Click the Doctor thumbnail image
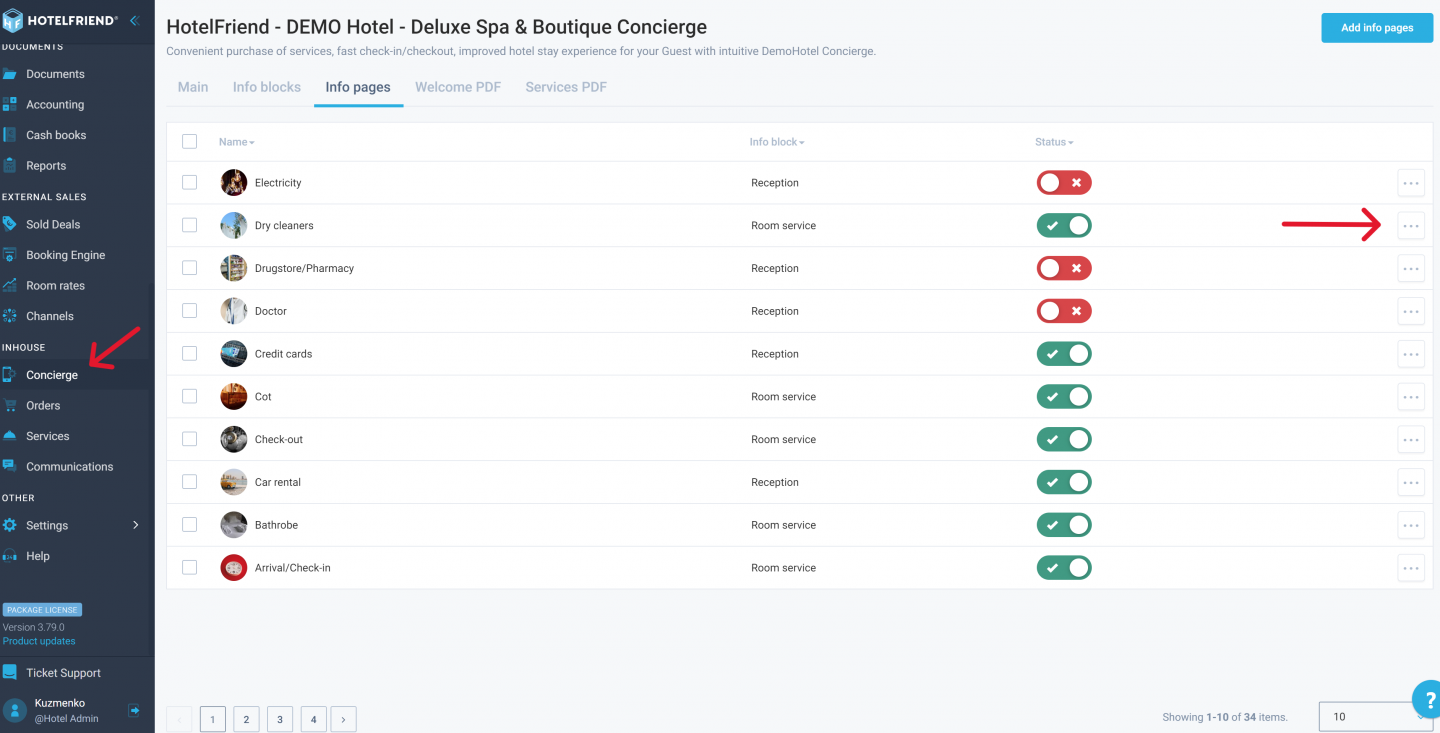This screenshot has height=733, width=1440. (x=233, y=311)
